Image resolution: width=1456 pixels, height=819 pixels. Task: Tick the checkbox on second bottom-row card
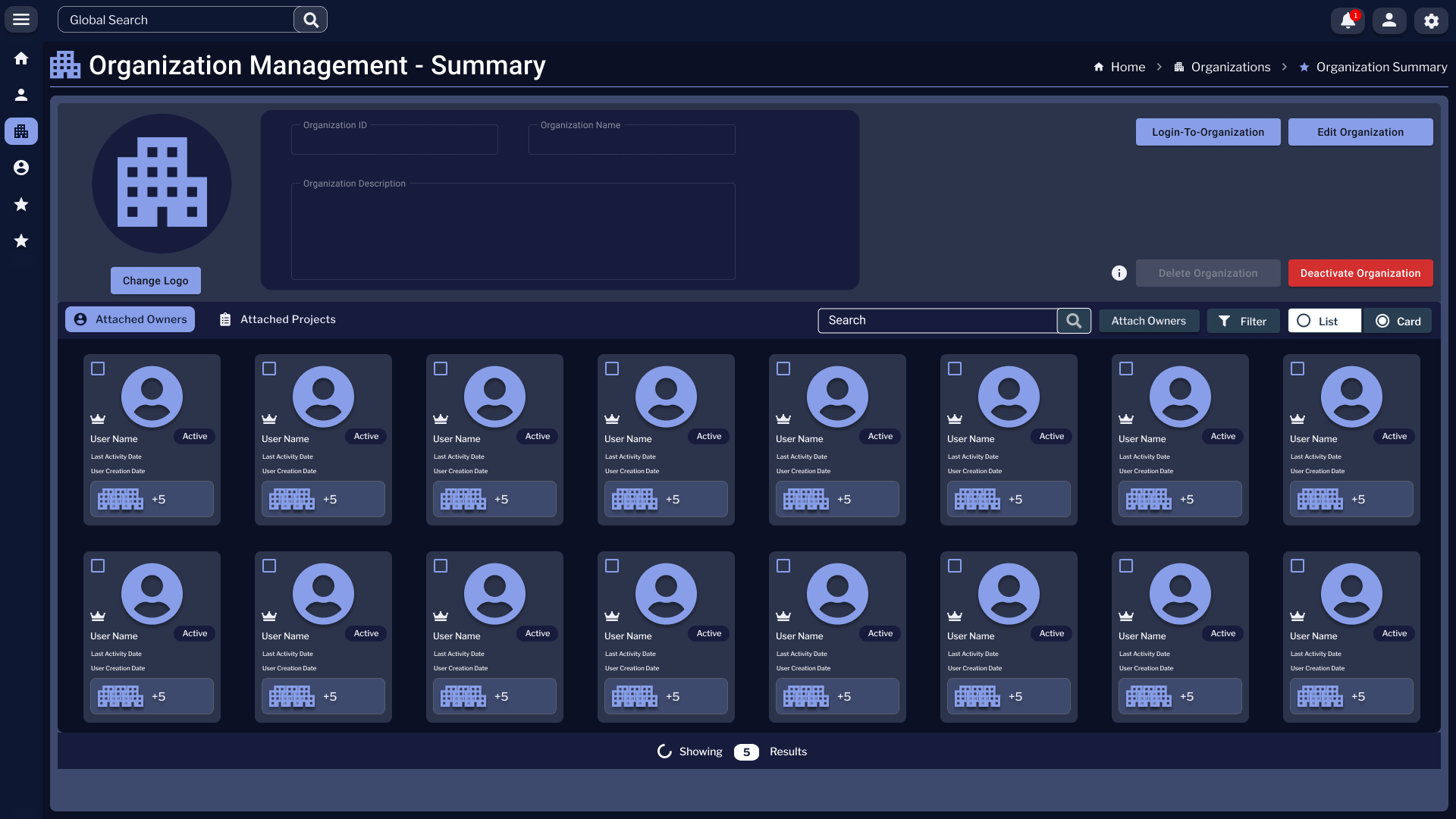[269, 566]
